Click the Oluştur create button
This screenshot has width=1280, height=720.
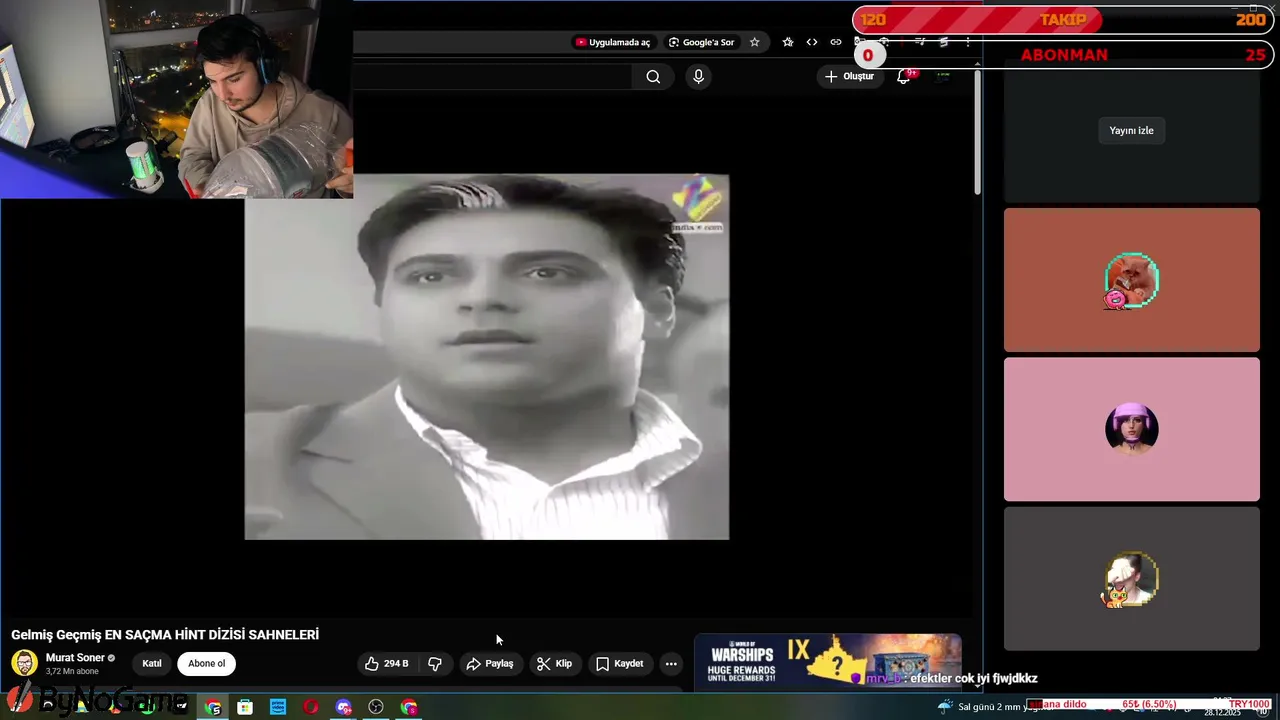pos(850,77)
